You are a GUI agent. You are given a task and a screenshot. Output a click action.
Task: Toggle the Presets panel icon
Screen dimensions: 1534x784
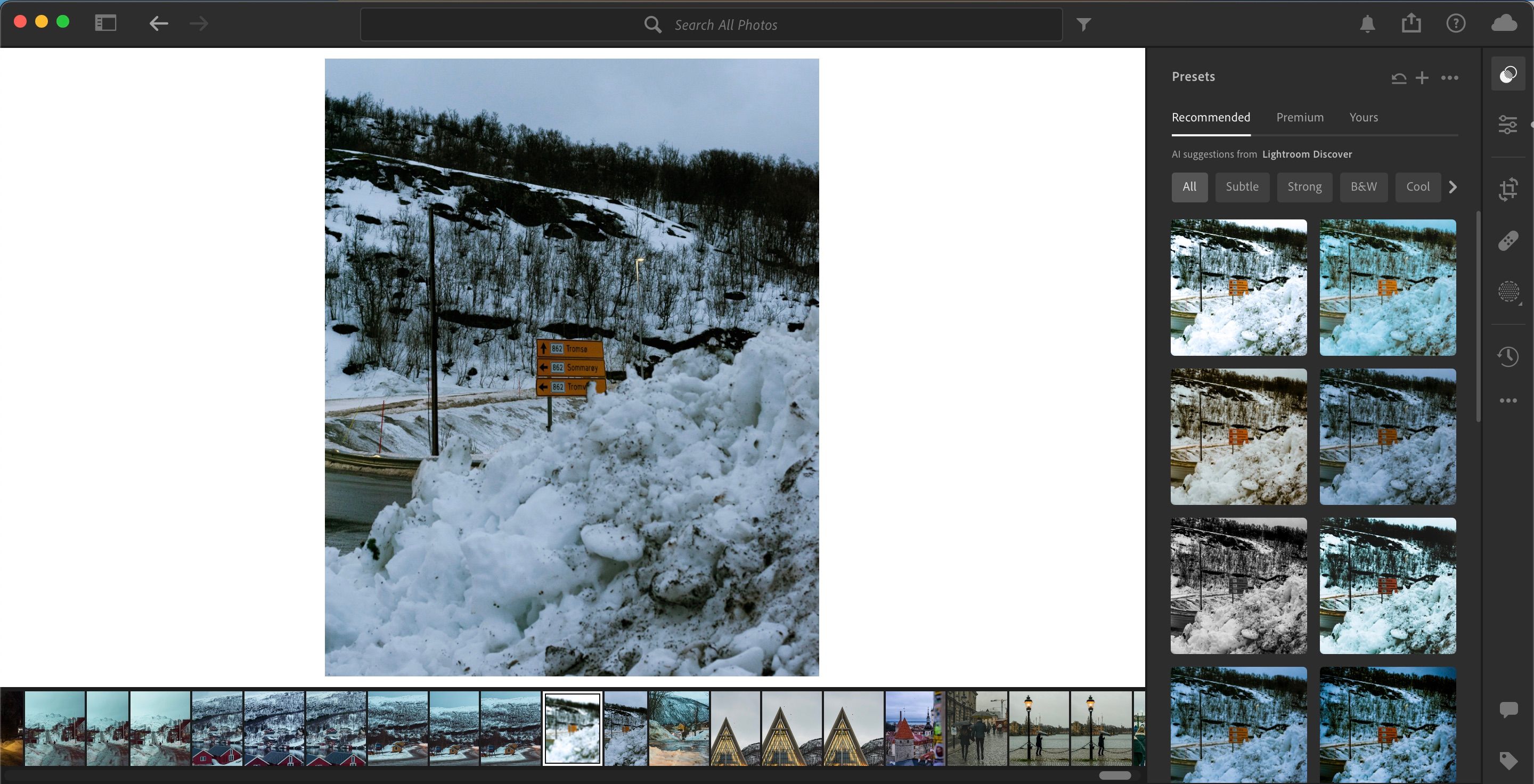pos(1508,75)
